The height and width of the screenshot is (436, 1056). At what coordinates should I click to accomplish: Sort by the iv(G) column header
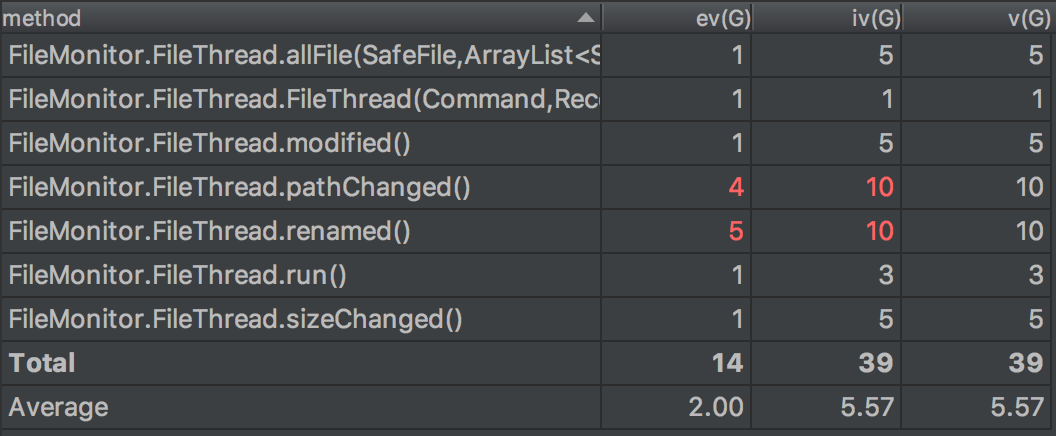coord(868,18)
